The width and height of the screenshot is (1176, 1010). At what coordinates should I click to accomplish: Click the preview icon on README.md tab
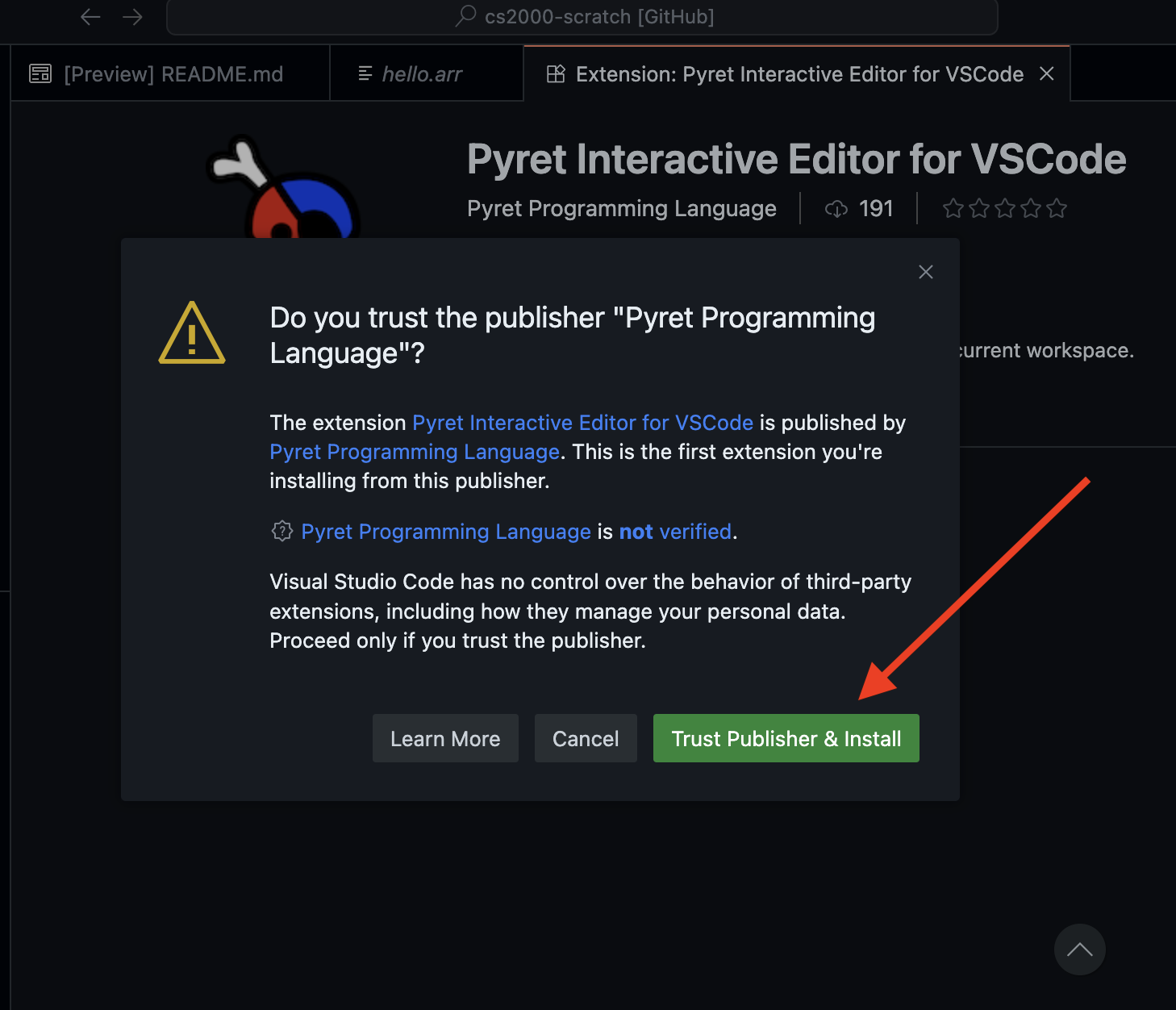(x=40, y=73)
